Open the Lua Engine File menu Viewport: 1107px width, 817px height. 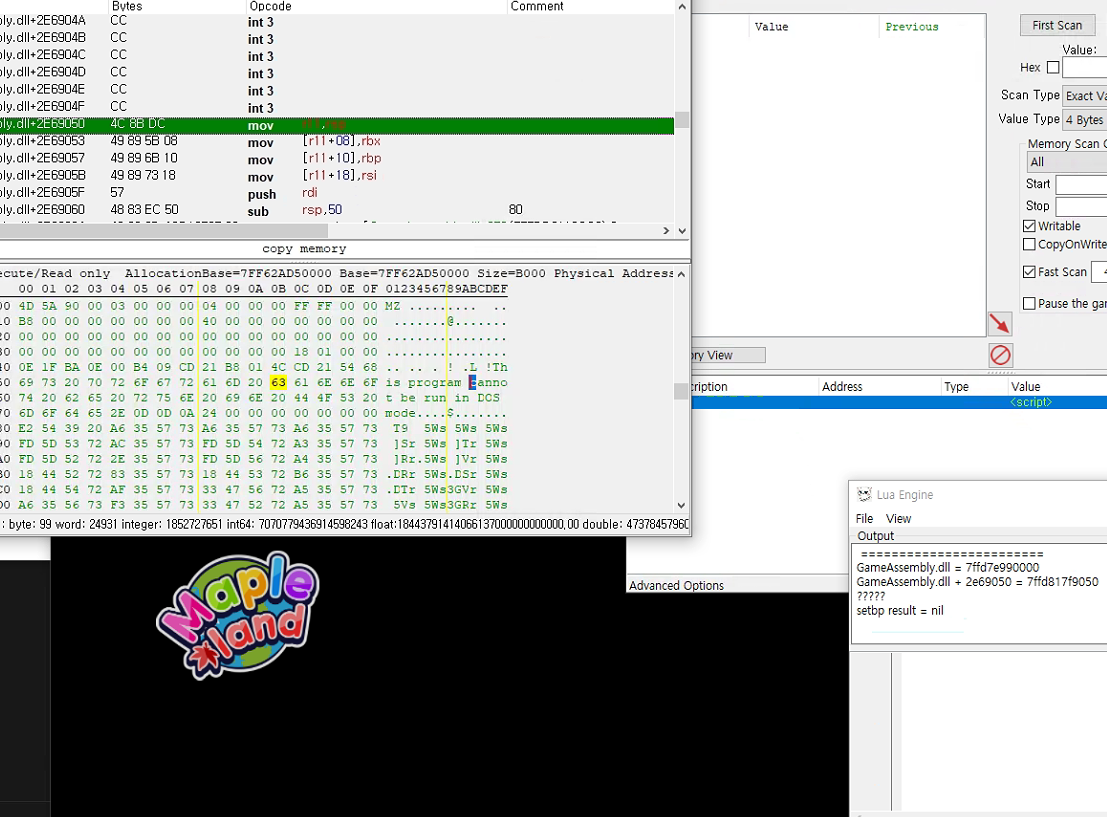pos(864,518)
